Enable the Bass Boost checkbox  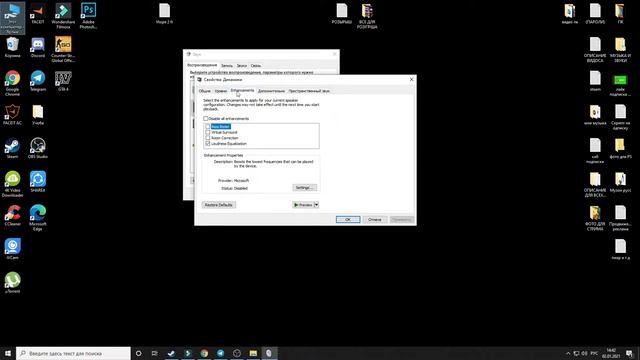click(x=208, y=127)
